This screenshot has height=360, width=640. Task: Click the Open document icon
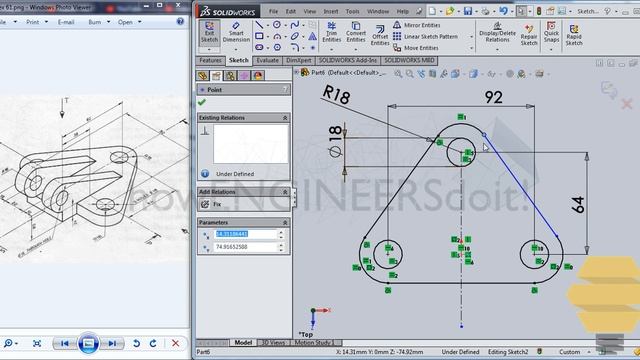coord(450,11)
